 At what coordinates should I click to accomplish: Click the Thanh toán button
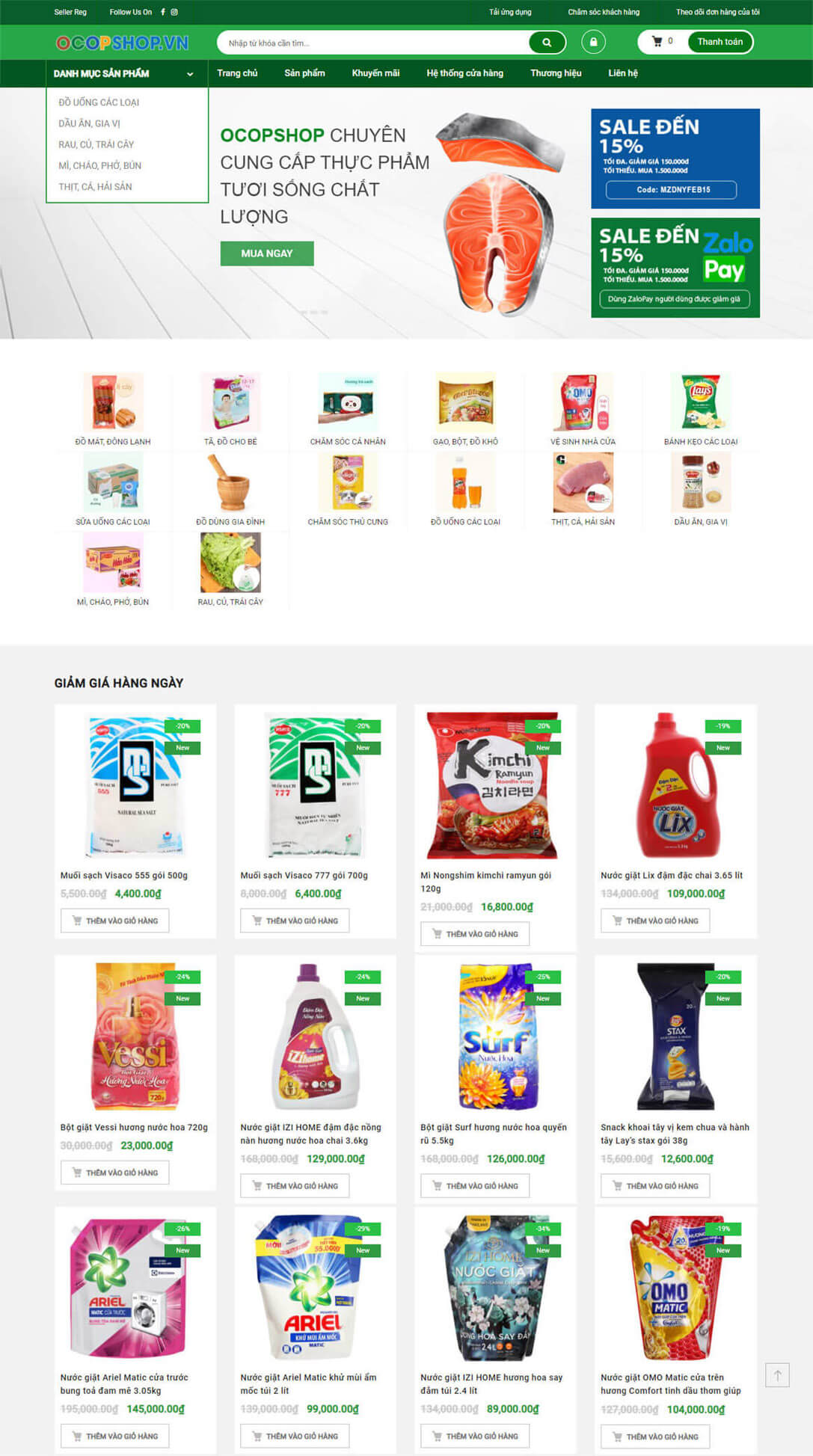pos(720,42)
